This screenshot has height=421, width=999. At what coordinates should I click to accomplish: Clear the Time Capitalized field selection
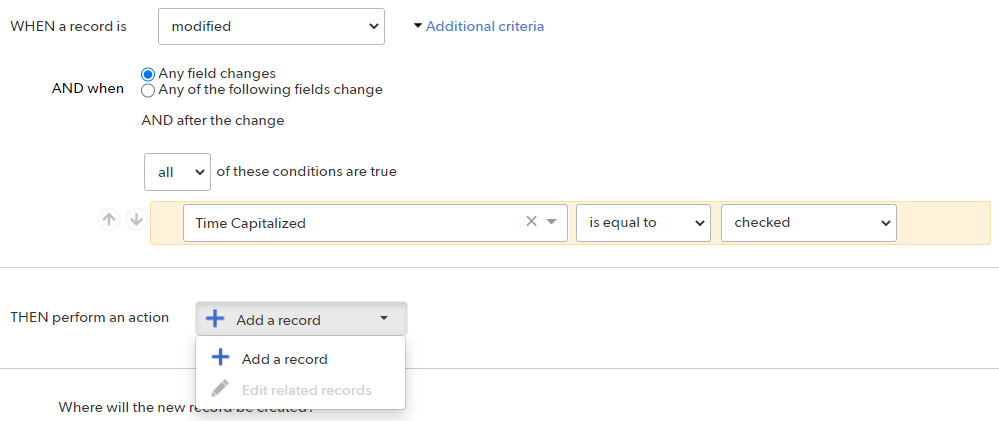[531, 222]
